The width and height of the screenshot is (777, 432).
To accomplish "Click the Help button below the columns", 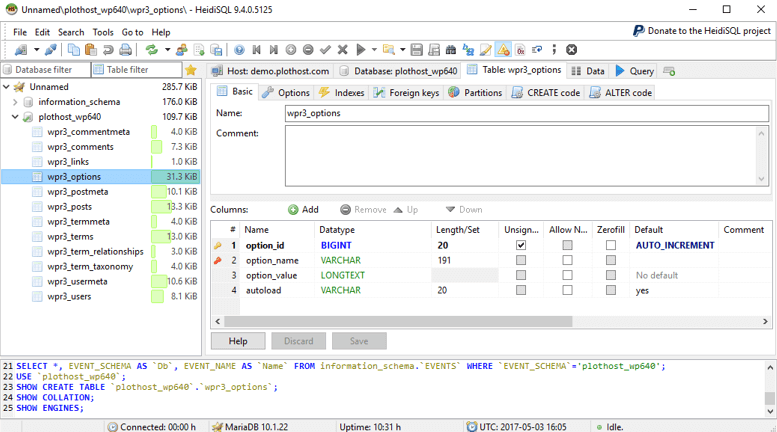I will 238,341.
